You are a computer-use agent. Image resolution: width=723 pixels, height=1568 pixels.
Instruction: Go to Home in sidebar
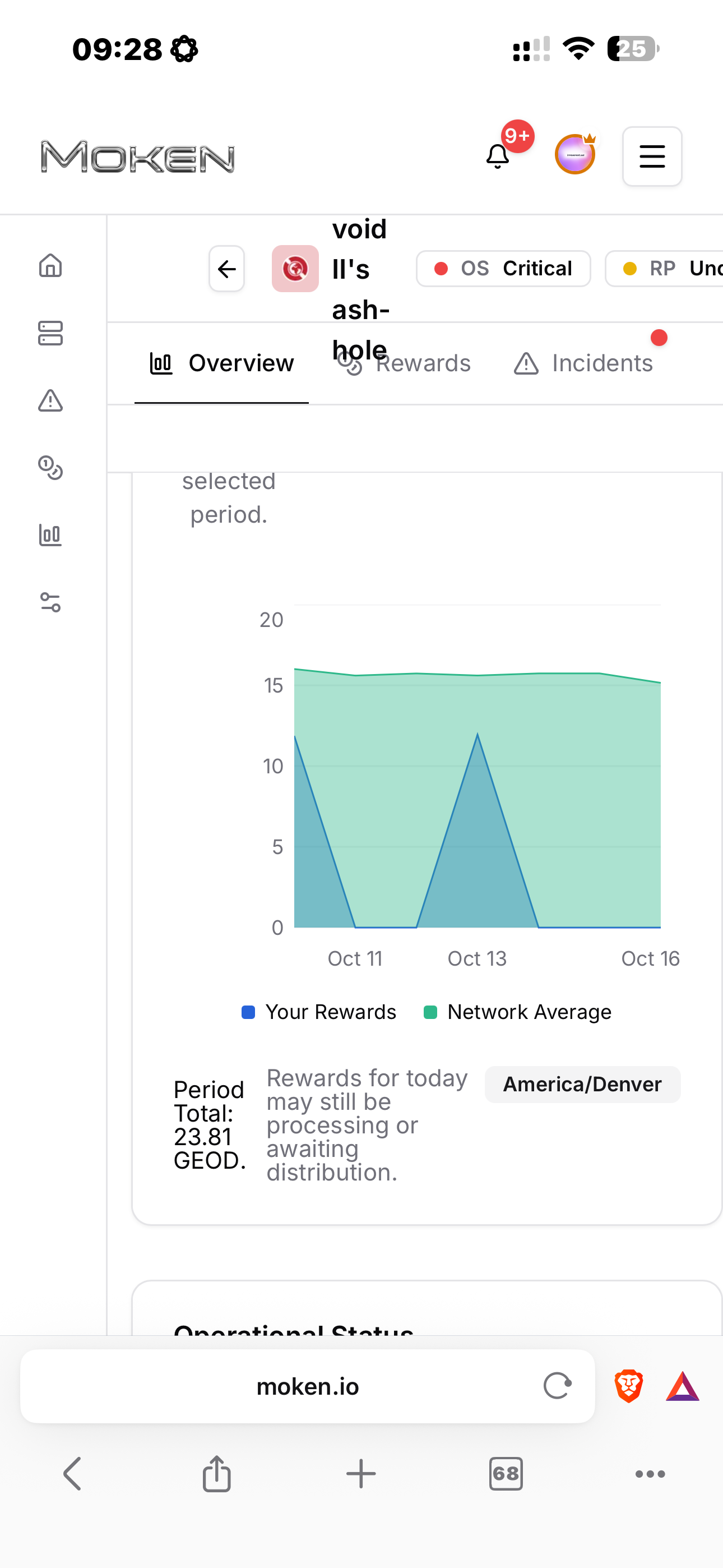(50, 265)
